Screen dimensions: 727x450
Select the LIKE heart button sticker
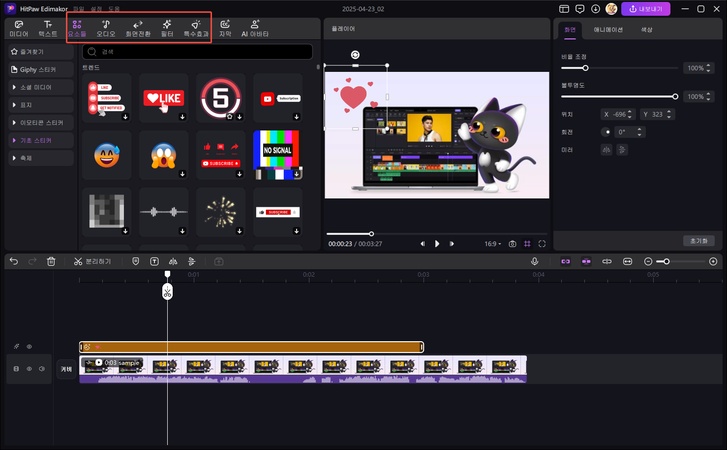(x=164, y=98)
